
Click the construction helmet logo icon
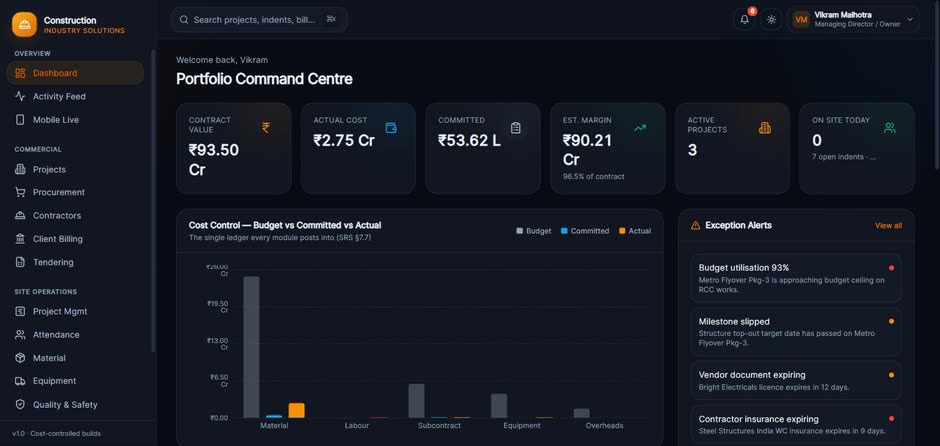25,25
